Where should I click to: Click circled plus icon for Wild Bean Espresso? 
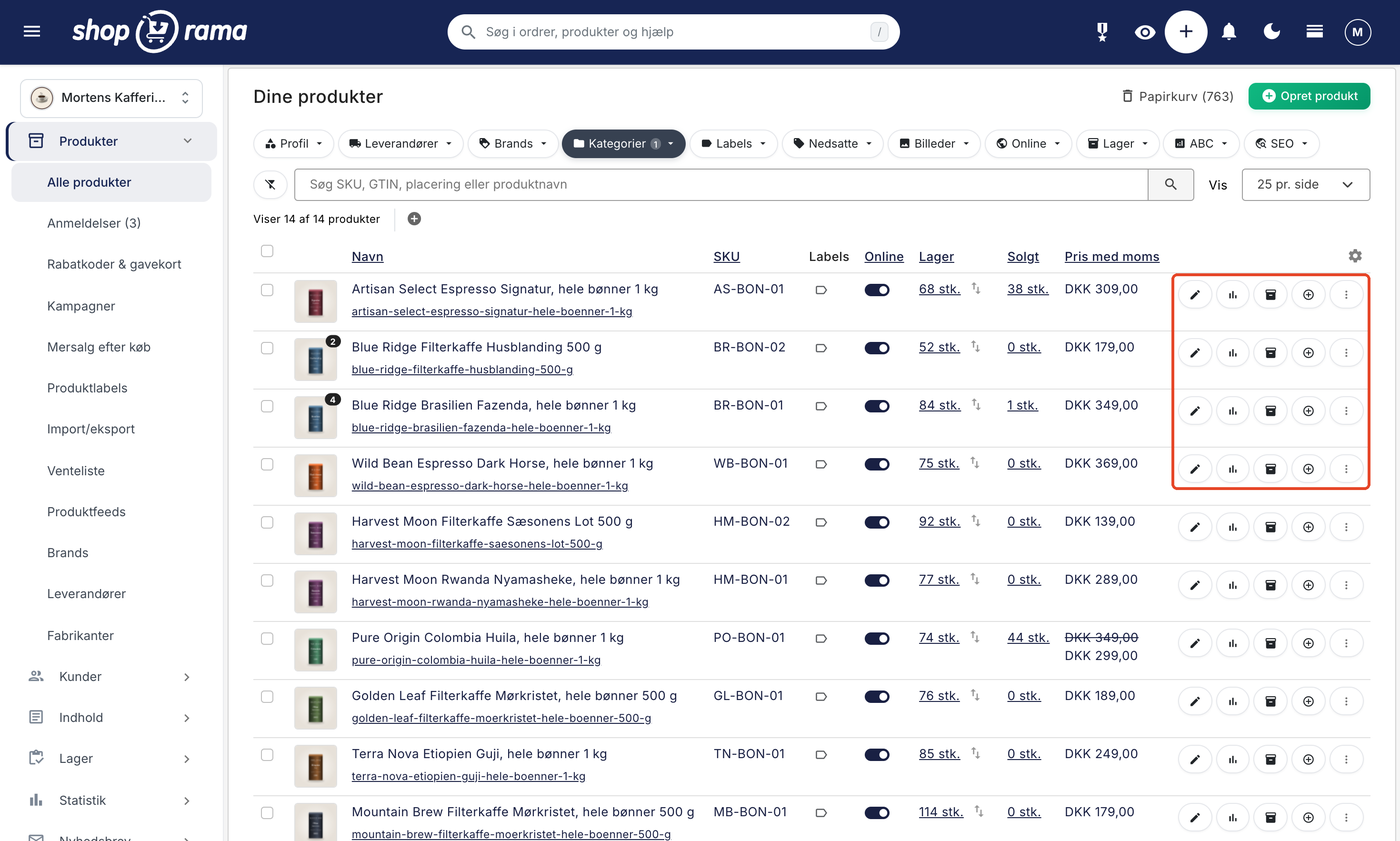pyautogui.click(x=1309, y=469)
